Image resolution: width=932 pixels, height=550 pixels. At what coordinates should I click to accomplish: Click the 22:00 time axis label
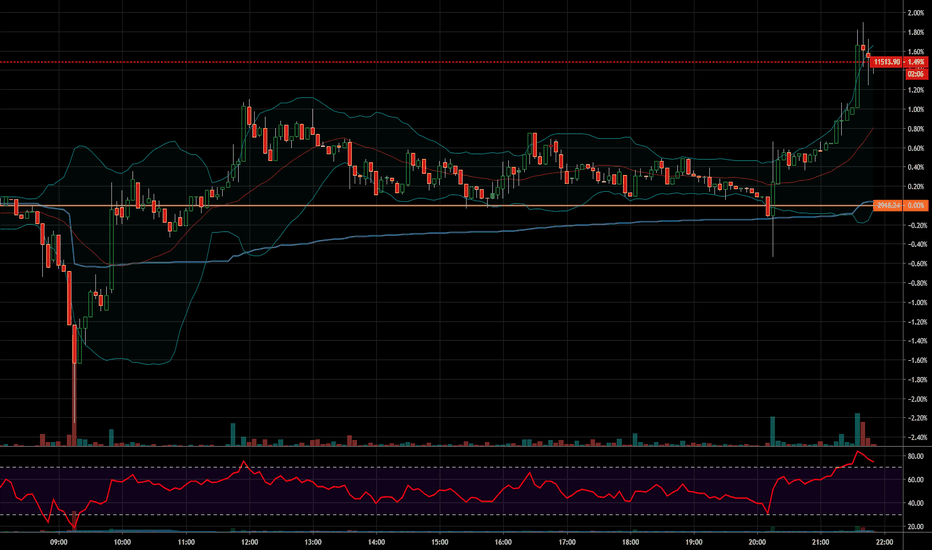pos(884,542)
